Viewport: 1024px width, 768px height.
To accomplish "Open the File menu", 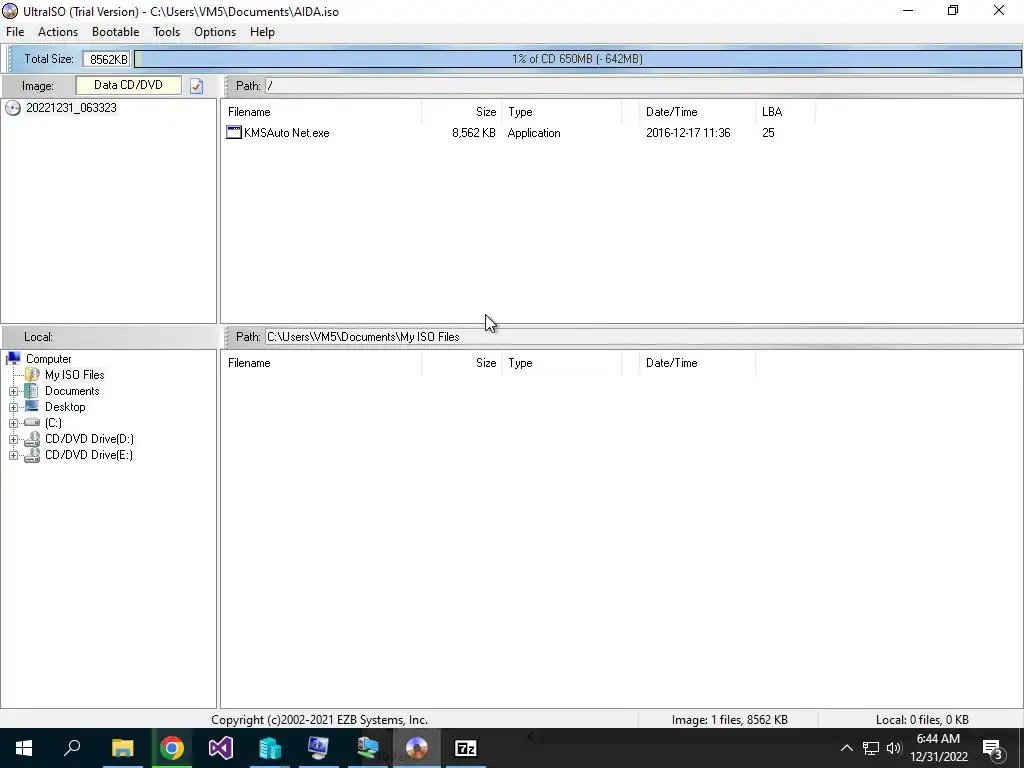I will point(15,32).
